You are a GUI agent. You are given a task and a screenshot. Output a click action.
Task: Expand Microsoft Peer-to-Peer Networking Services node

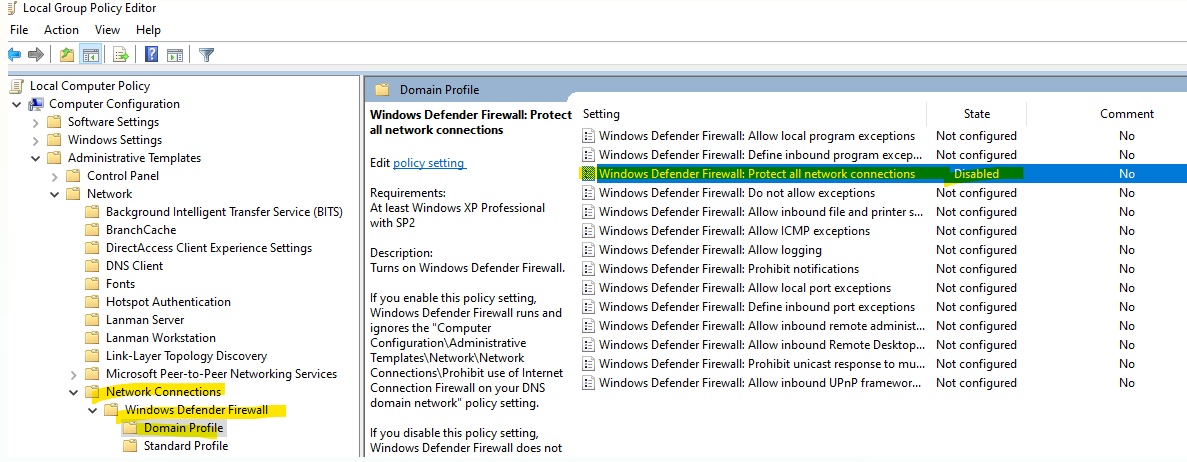tap(73, 374)
